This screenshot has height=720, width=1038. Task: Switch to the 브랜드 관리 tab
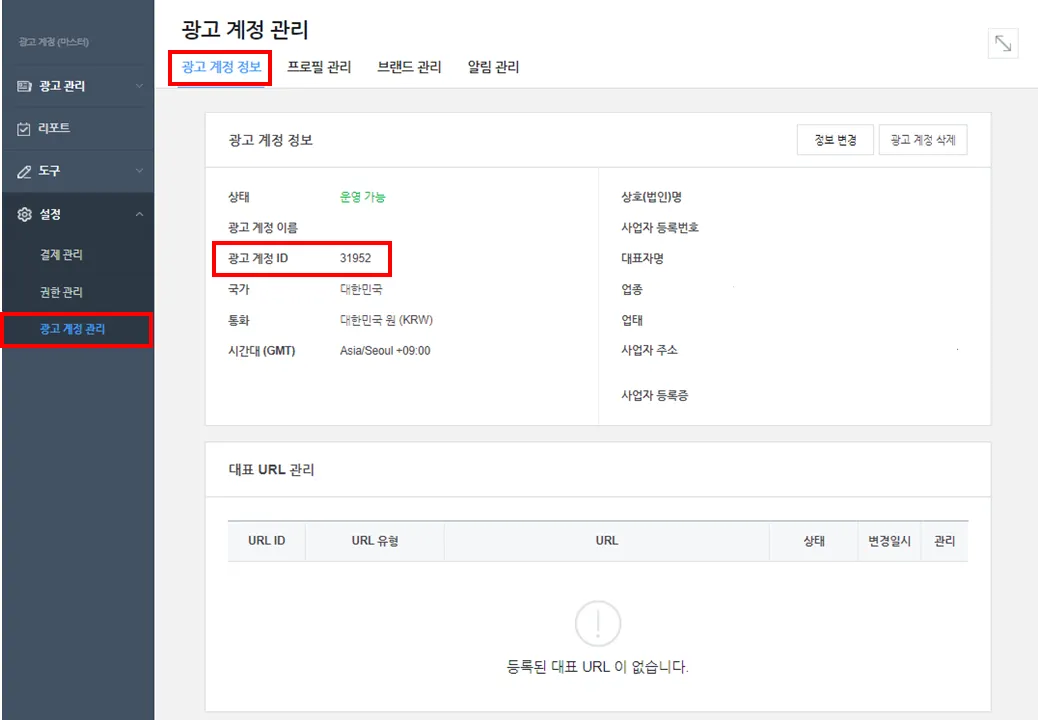pyautogui.click(x=409, y=68)
